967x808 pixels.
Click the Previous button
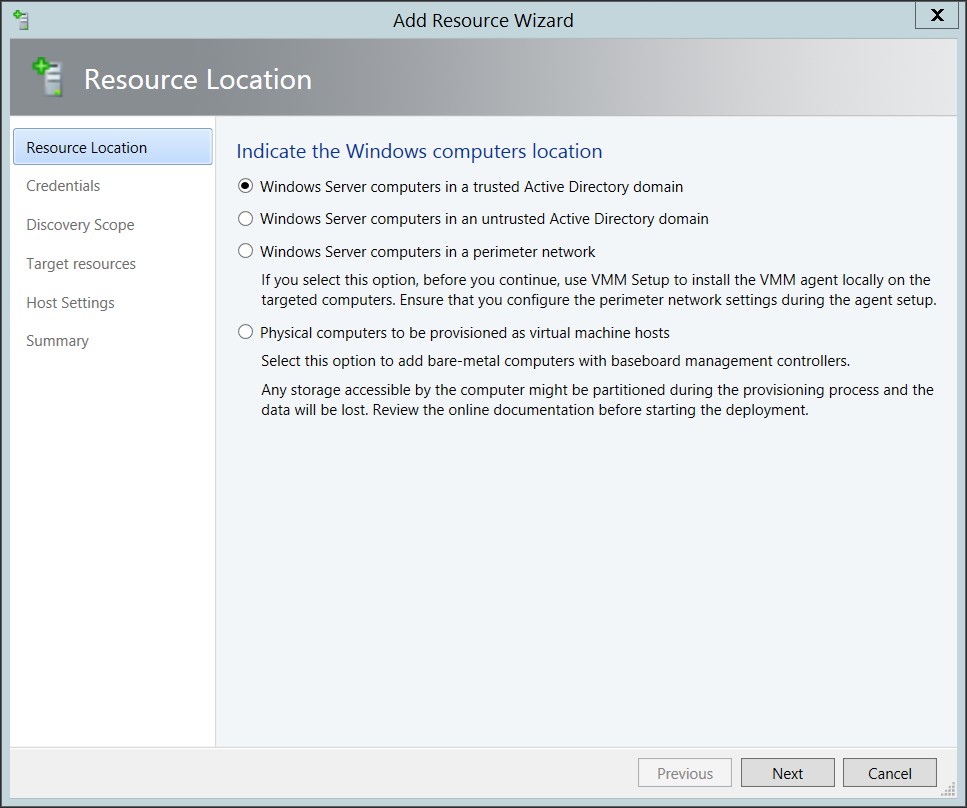point(685,773)
